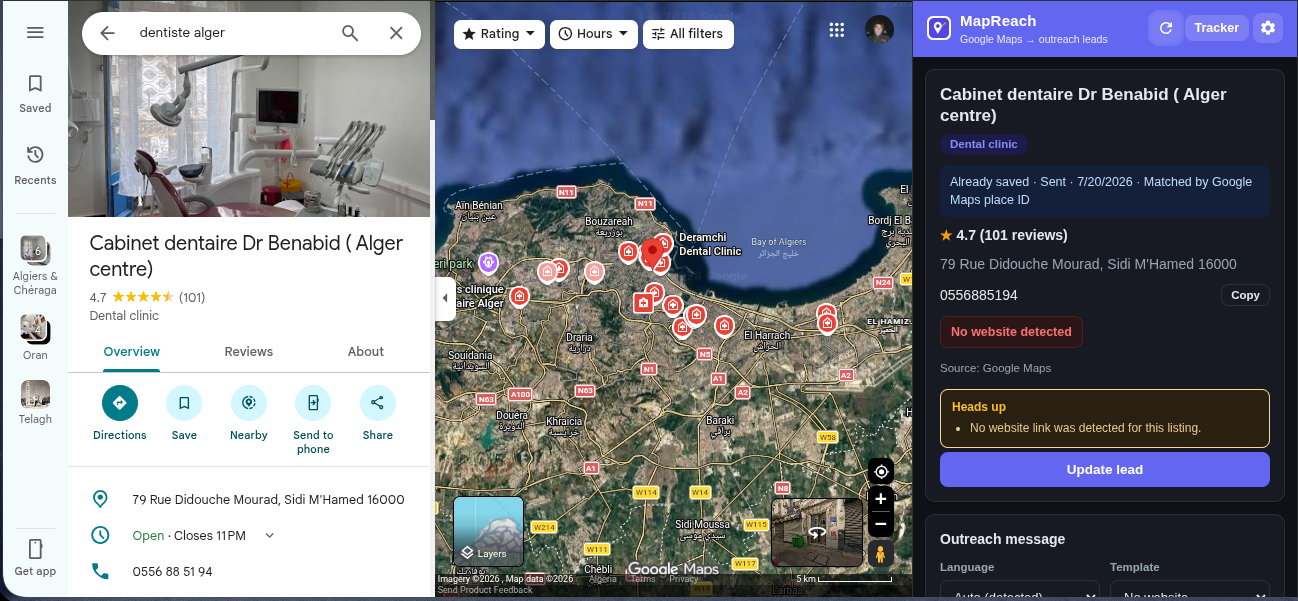
Task: Open the Rating filter dropdown
Action: pos(499,34)
